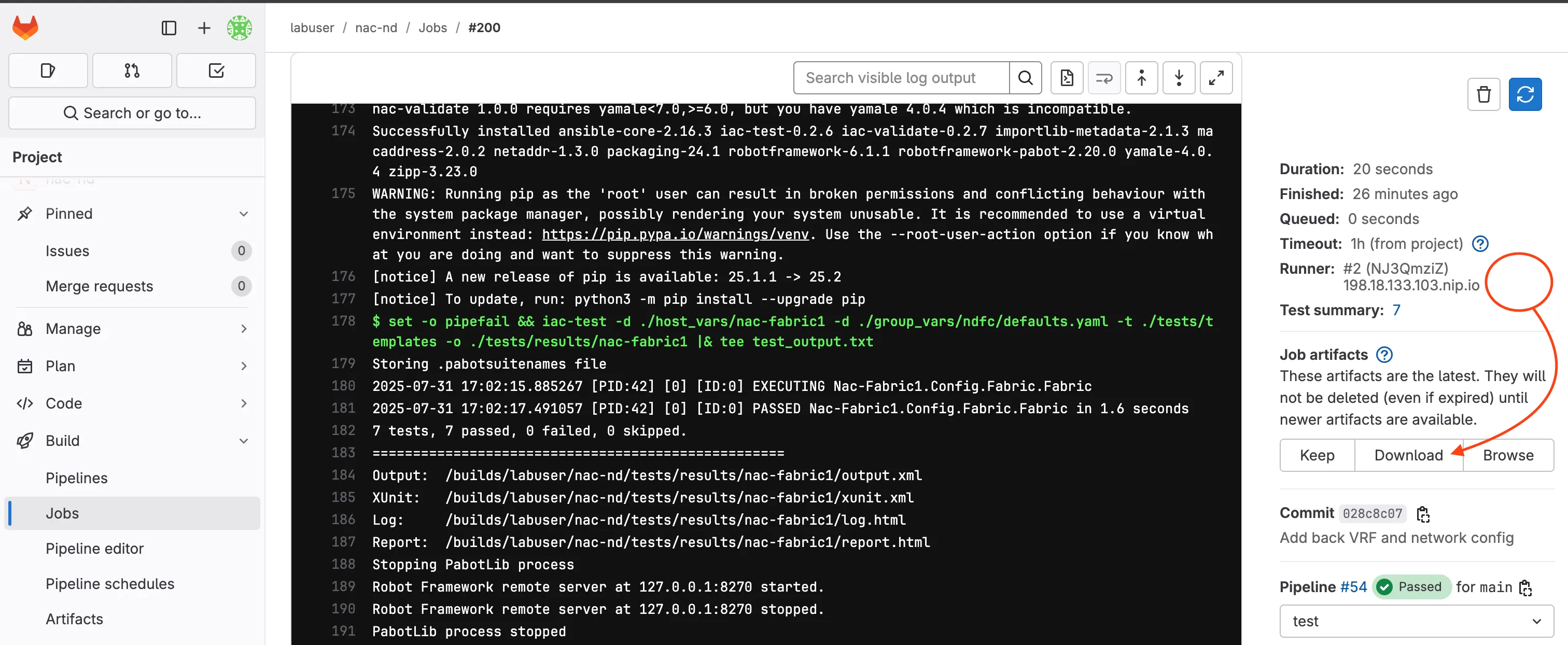The width and height of the screenshot is (1568, 645).
Task: Expand the Manage section
Action: click(244, 329)
